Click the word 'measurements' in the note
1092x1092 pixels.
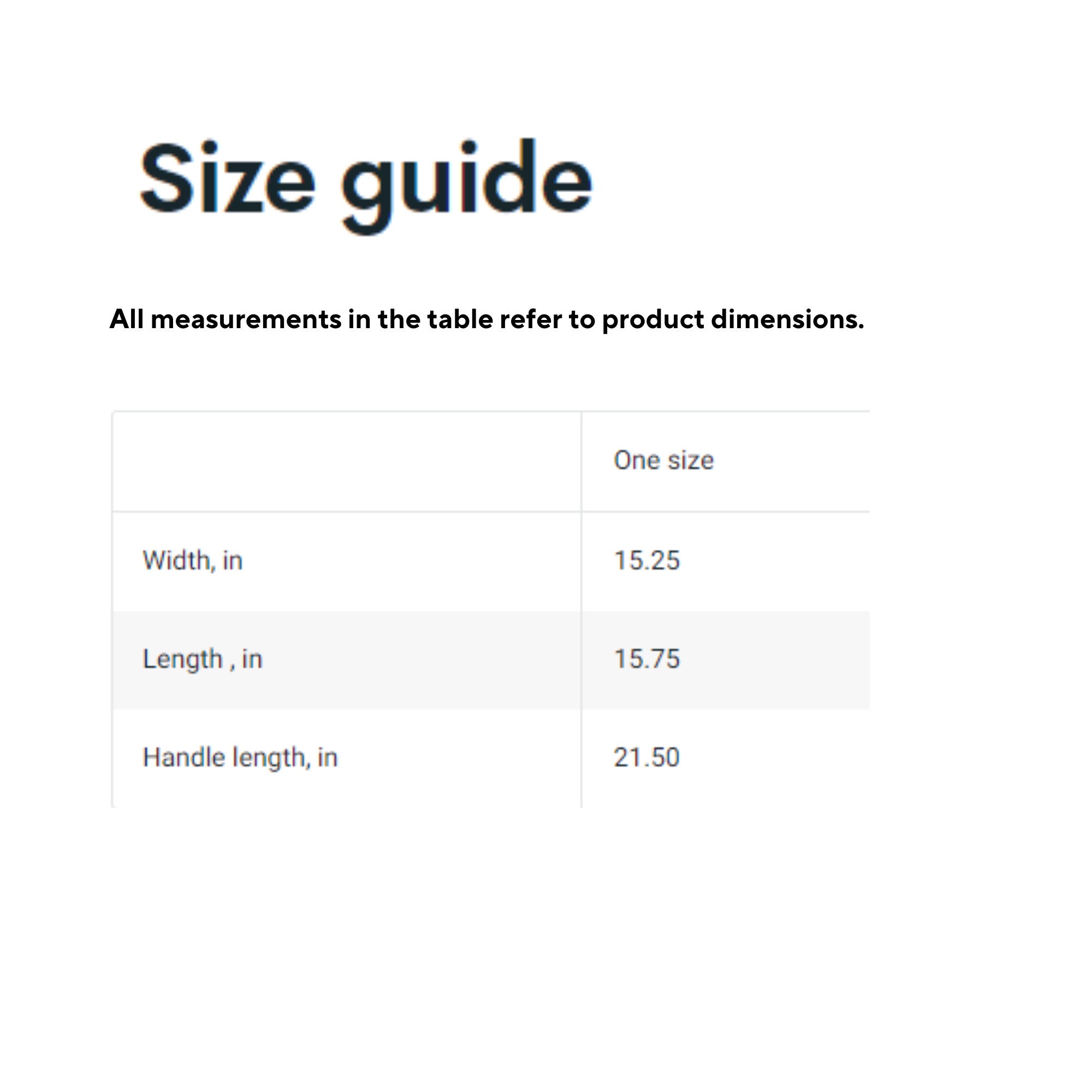(246, 320)
